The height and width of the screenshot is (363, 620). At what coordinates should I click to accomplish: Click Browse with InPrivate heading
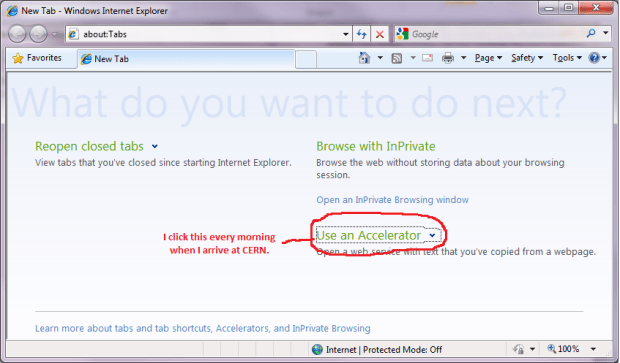(376, 146)
